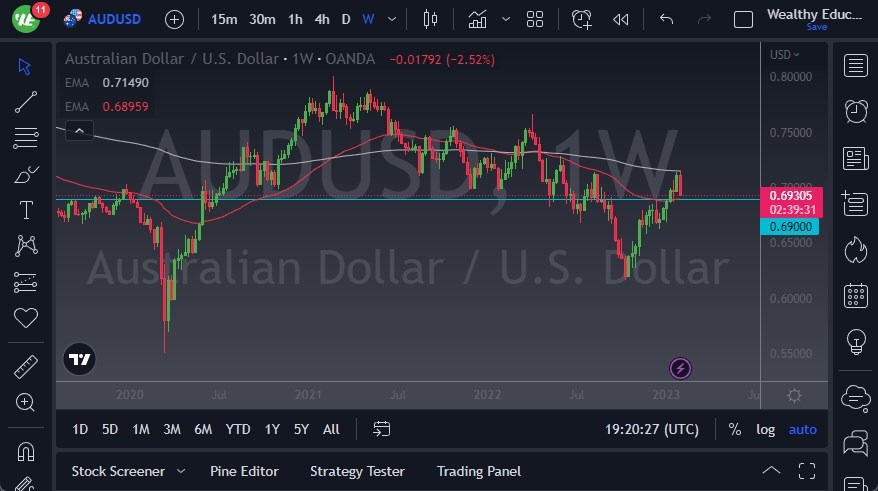Open the economic calendar panel
Screen dimensions: 878x491
point(856,295)
